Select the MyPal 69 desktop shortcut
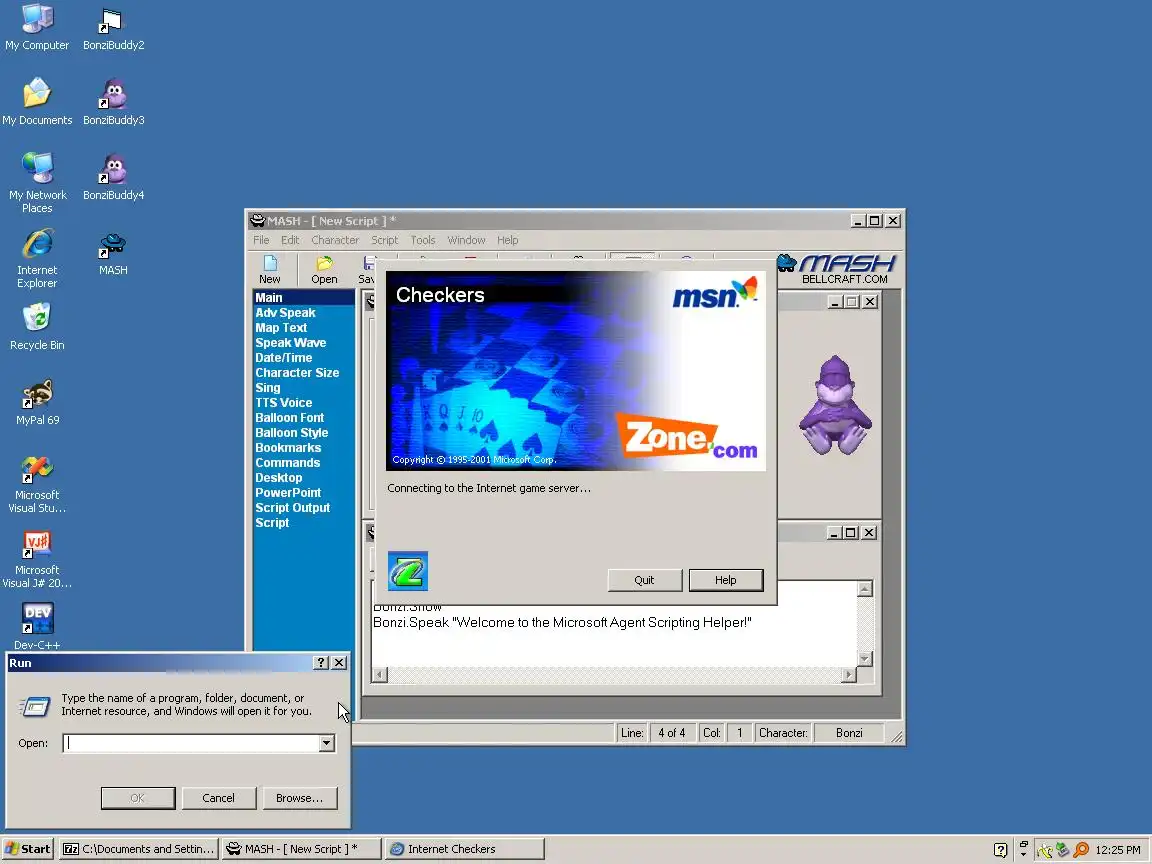The image size is (1152, 864). point(37,403)
